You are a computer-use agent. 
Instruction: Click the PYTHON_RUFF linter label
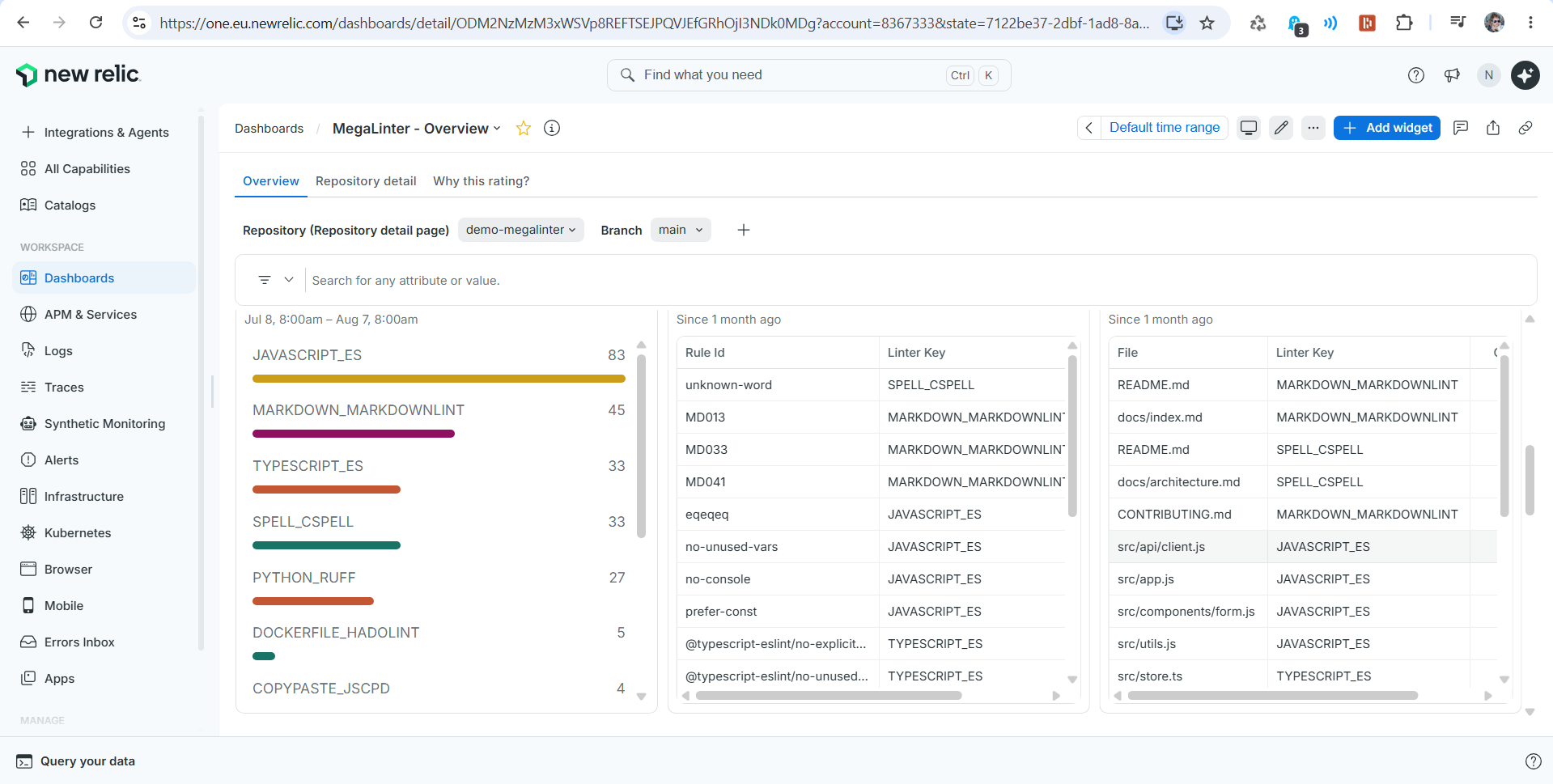(304, 578)
